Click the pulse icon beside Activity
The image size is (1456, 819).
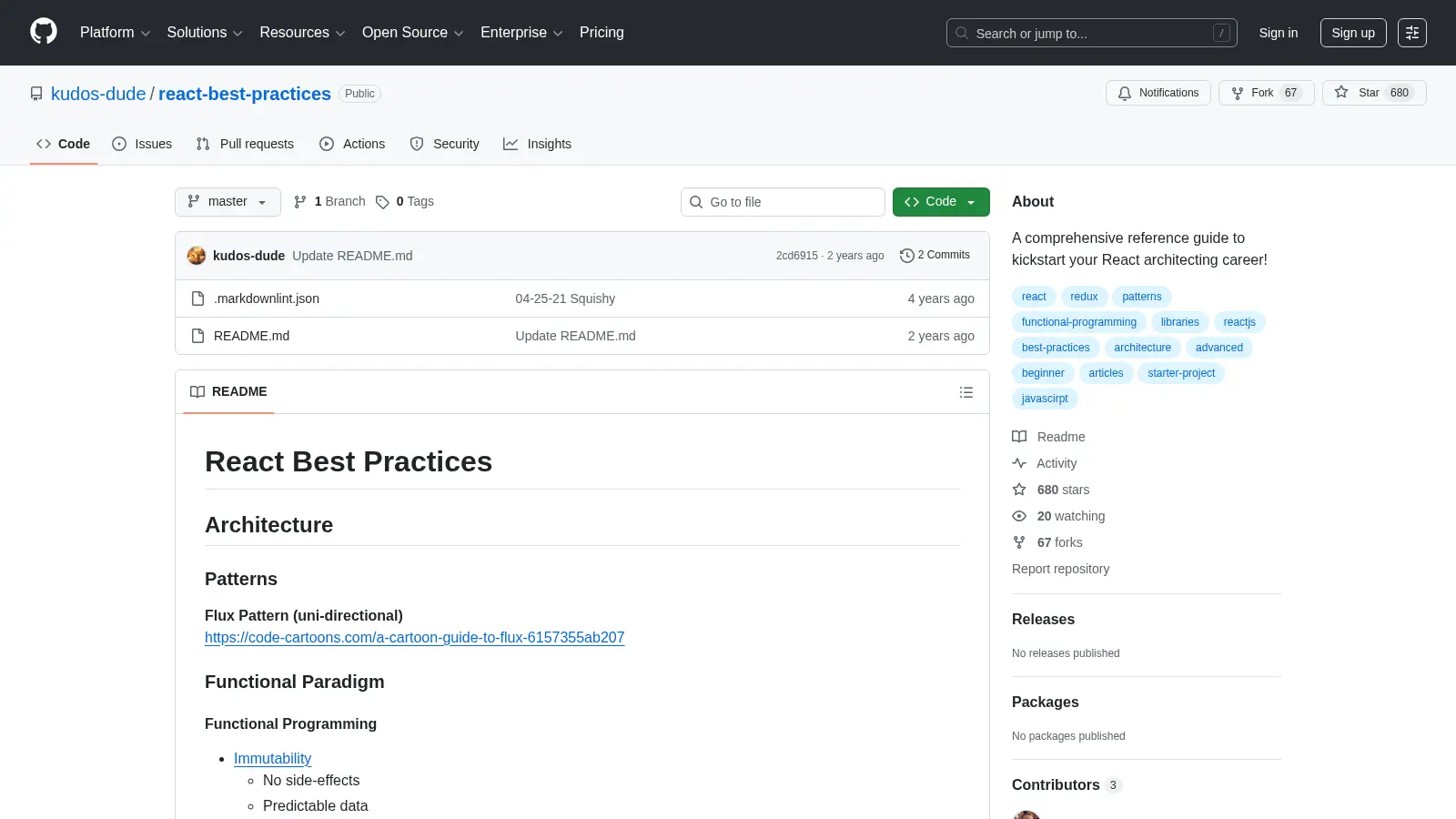tap(1019, 463)
